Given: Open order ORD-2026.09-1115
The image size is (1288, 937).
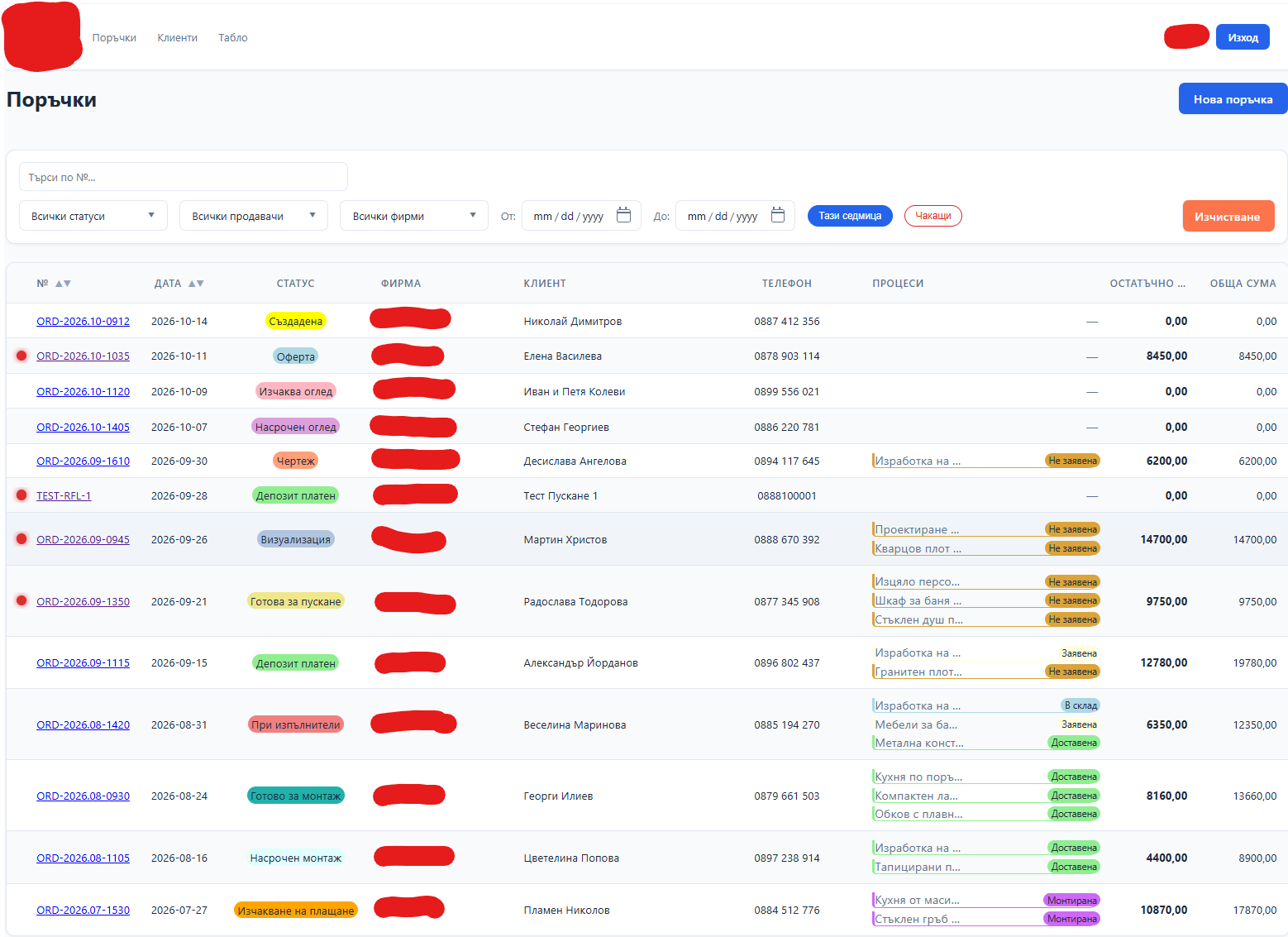Looking at the screenshot, I should [83, 663].
